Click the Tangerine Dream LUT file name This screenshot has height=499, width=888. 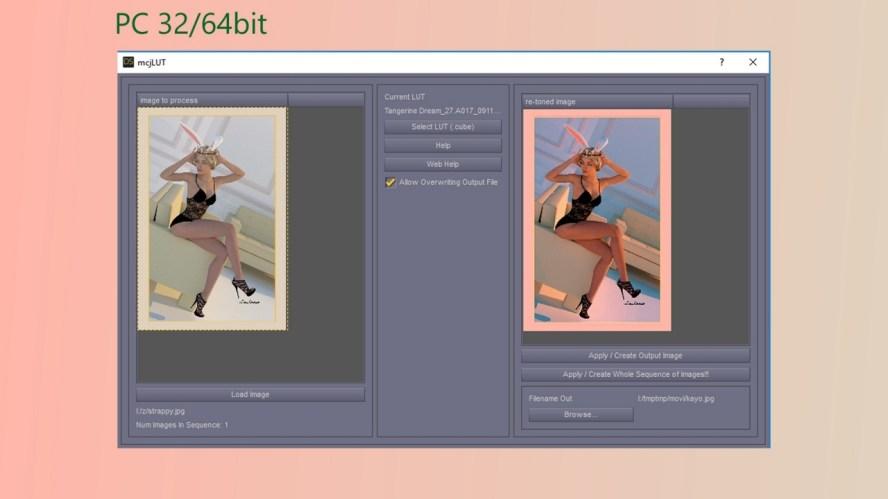(x=442, y=111)
